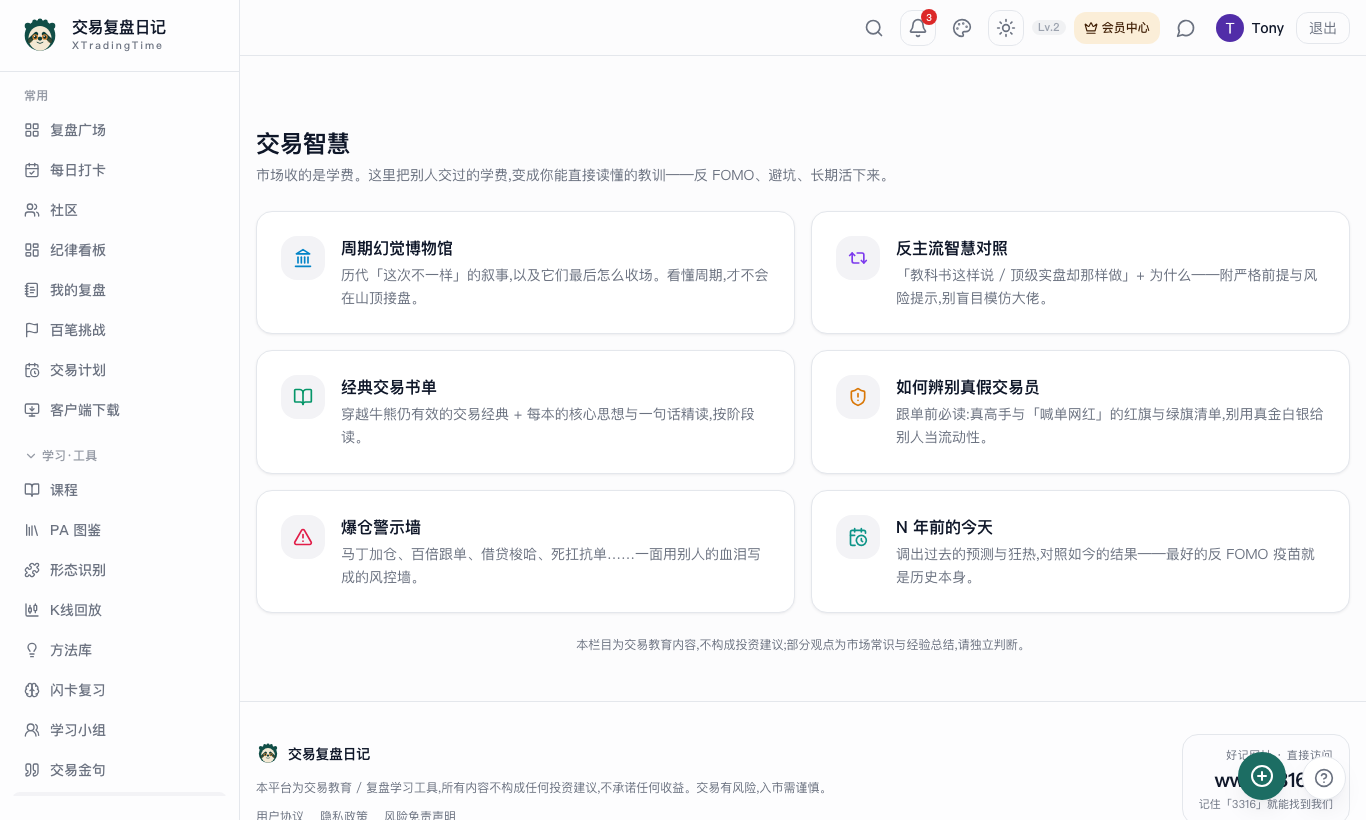Click the 客户端下载 download icon

32,410
